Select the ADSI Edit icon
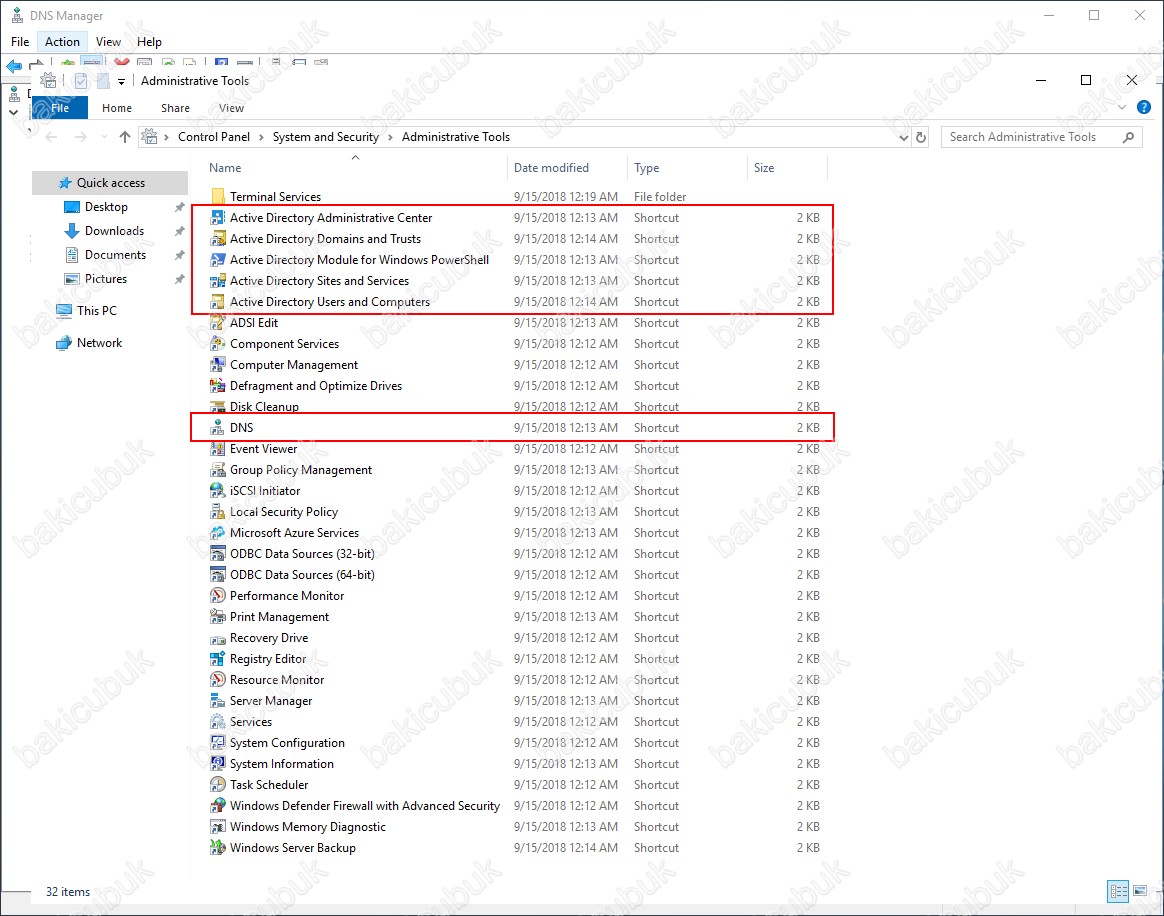The height and width of the screenshot is (916, 1164). click(218, 323)
